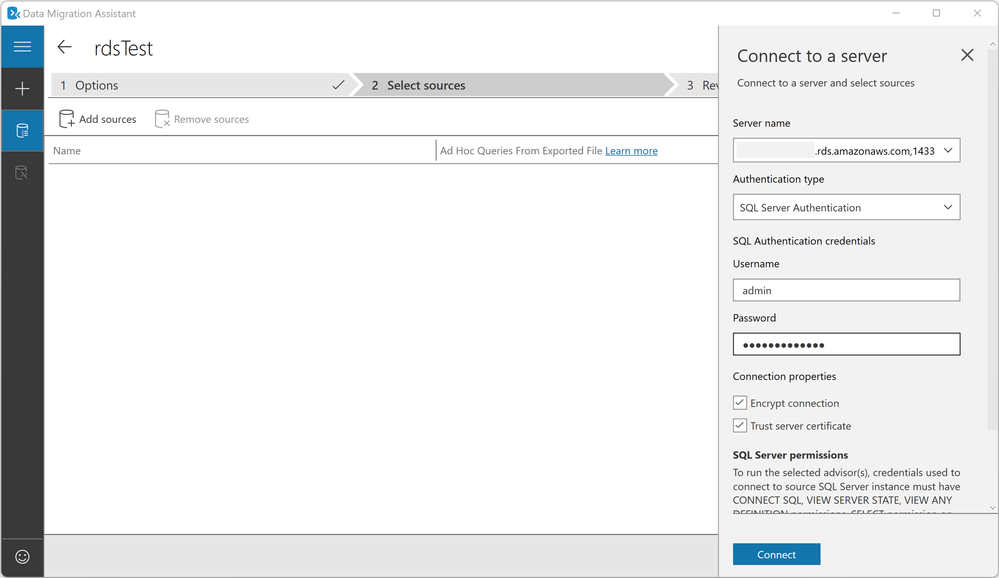Click Remove sources in the toolbar
Image resolution: width=999 pixels, height=578 pixels.
pyautogui.click(x=202, y=119)
